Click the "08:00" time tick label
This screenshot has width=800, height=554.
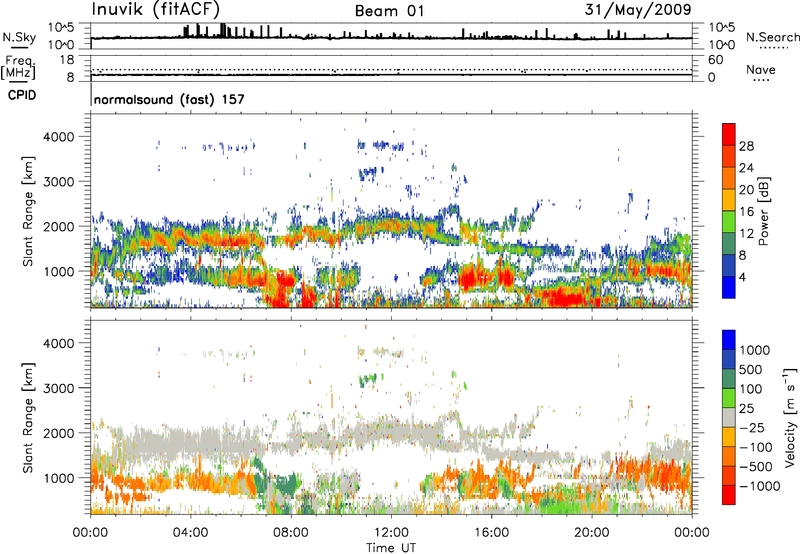[291, 533]
